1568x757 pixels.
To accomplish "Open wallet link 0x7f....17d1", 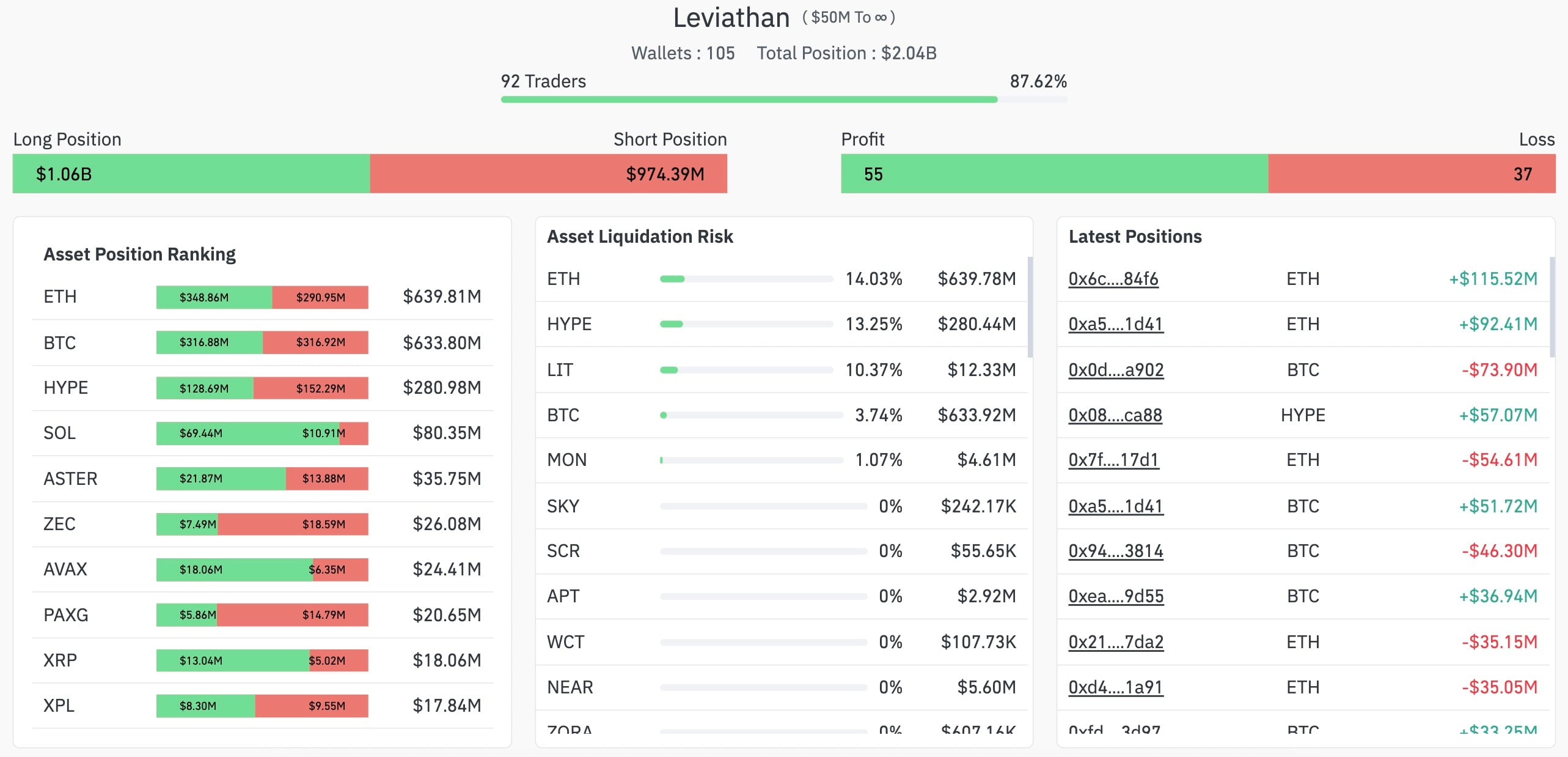I will pyautogui.click(x=1113, y=460).
